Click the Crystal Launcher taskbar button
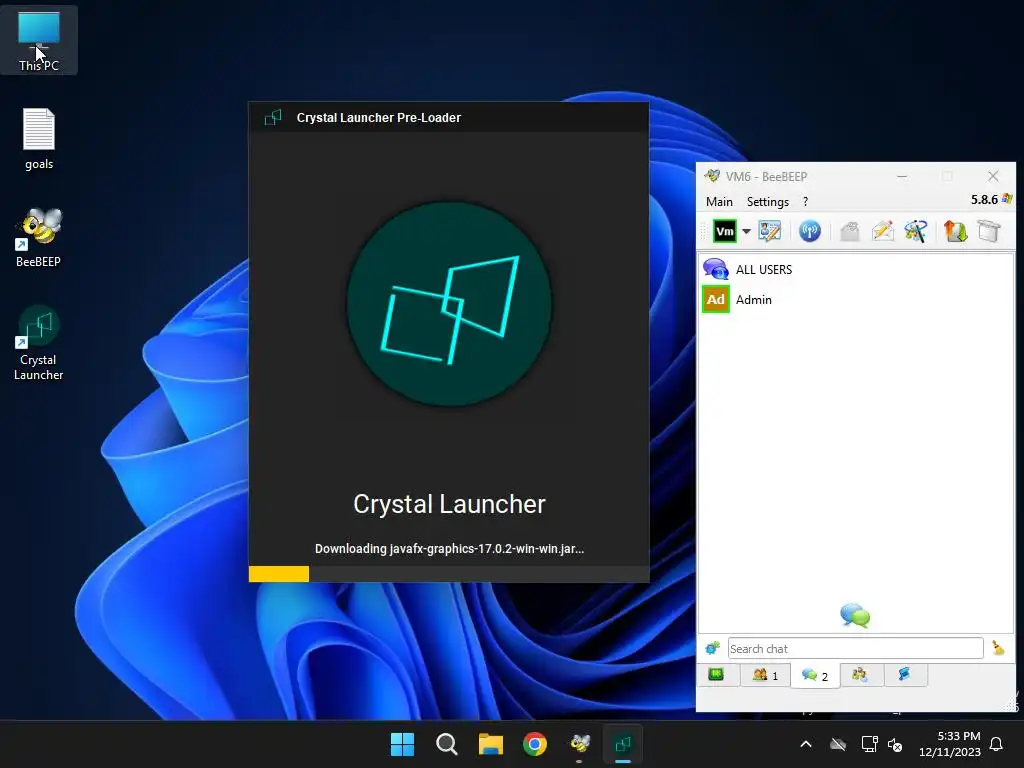The image size is (1024, 768). pyautogui.click(x=623, y=744)
